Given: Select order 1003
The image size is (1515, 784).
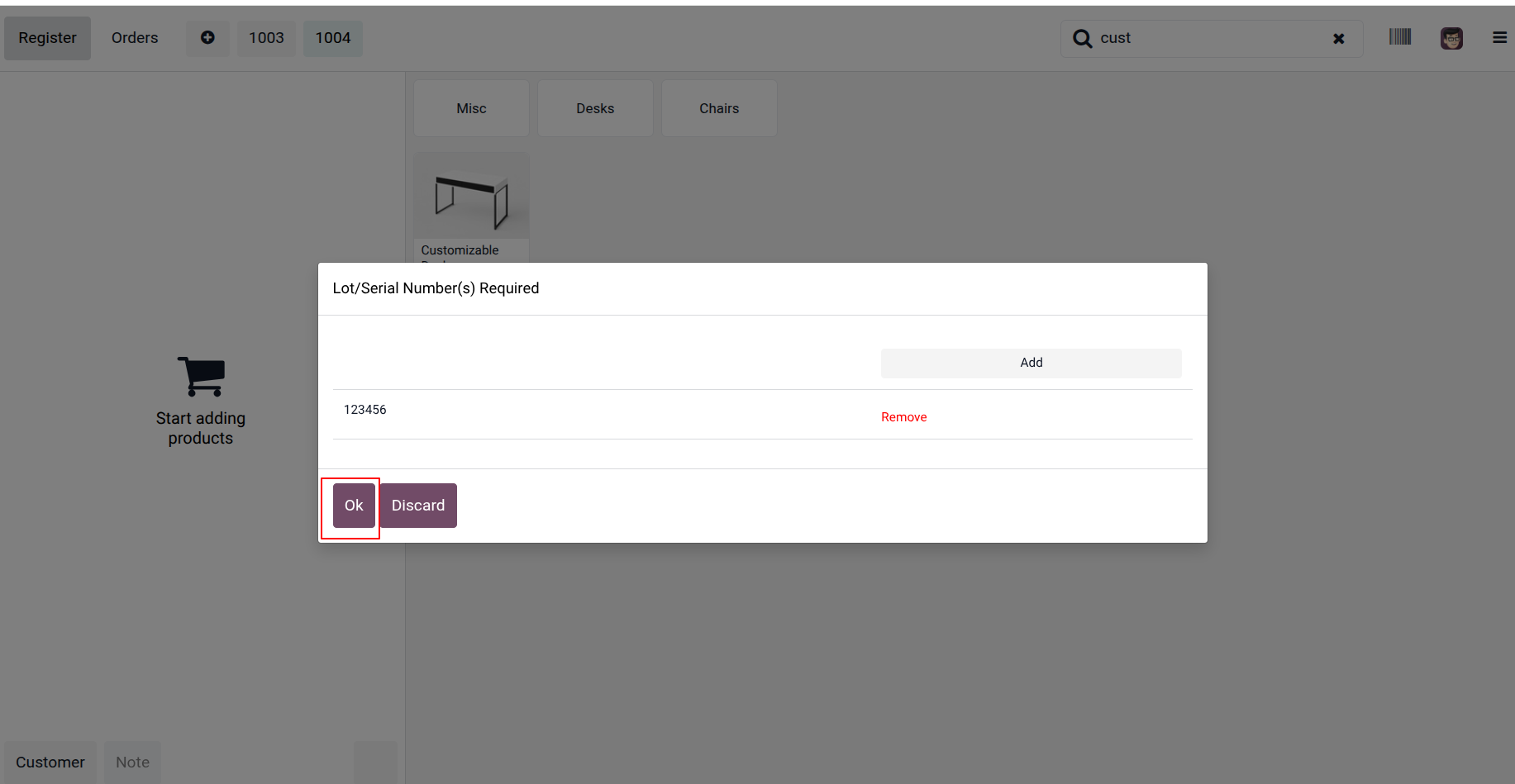Looking at the screenshot, I should pos(266,38).
